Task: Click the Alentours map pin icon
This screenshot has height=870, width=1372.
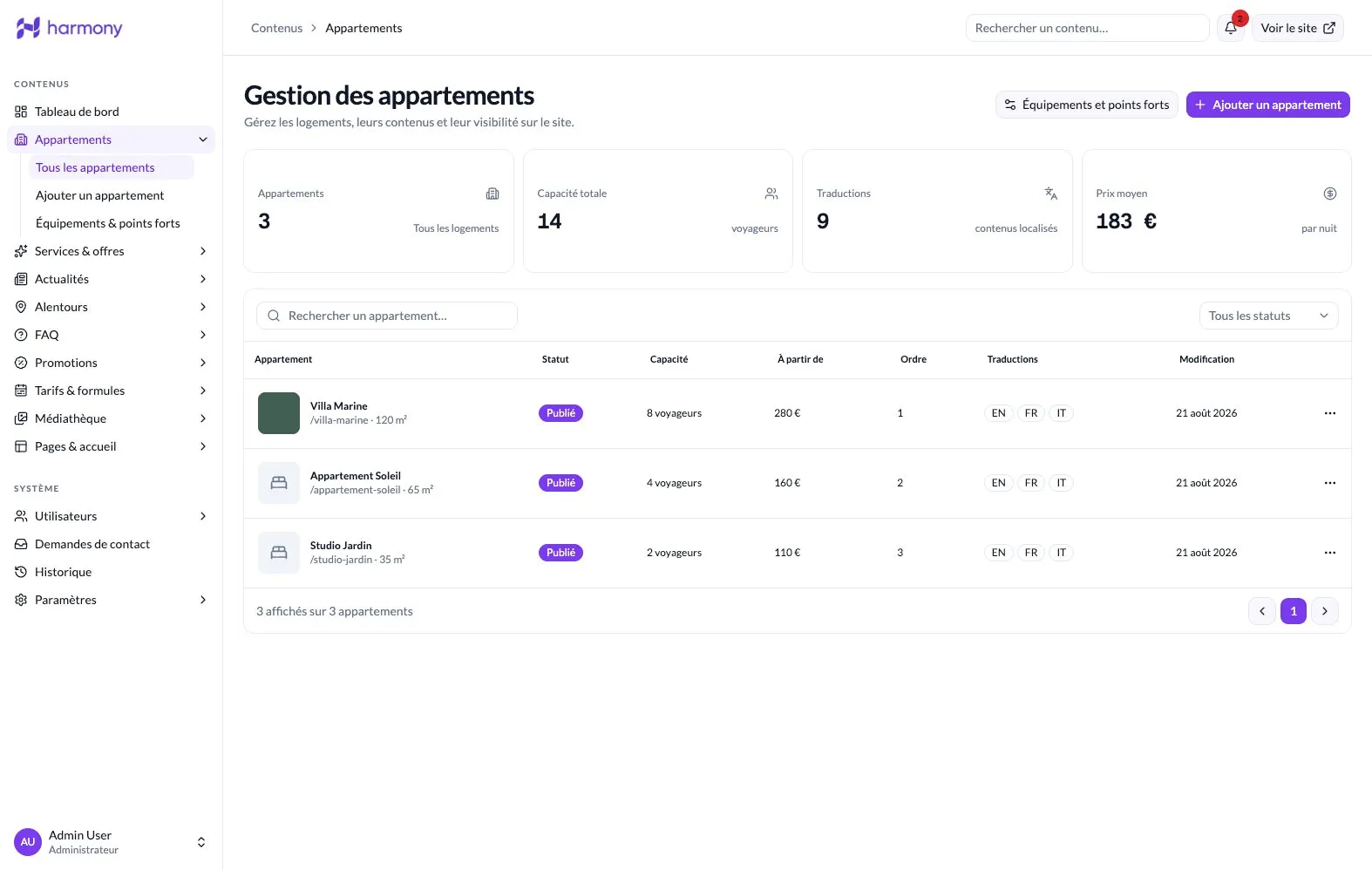Action: coord(21,307)
